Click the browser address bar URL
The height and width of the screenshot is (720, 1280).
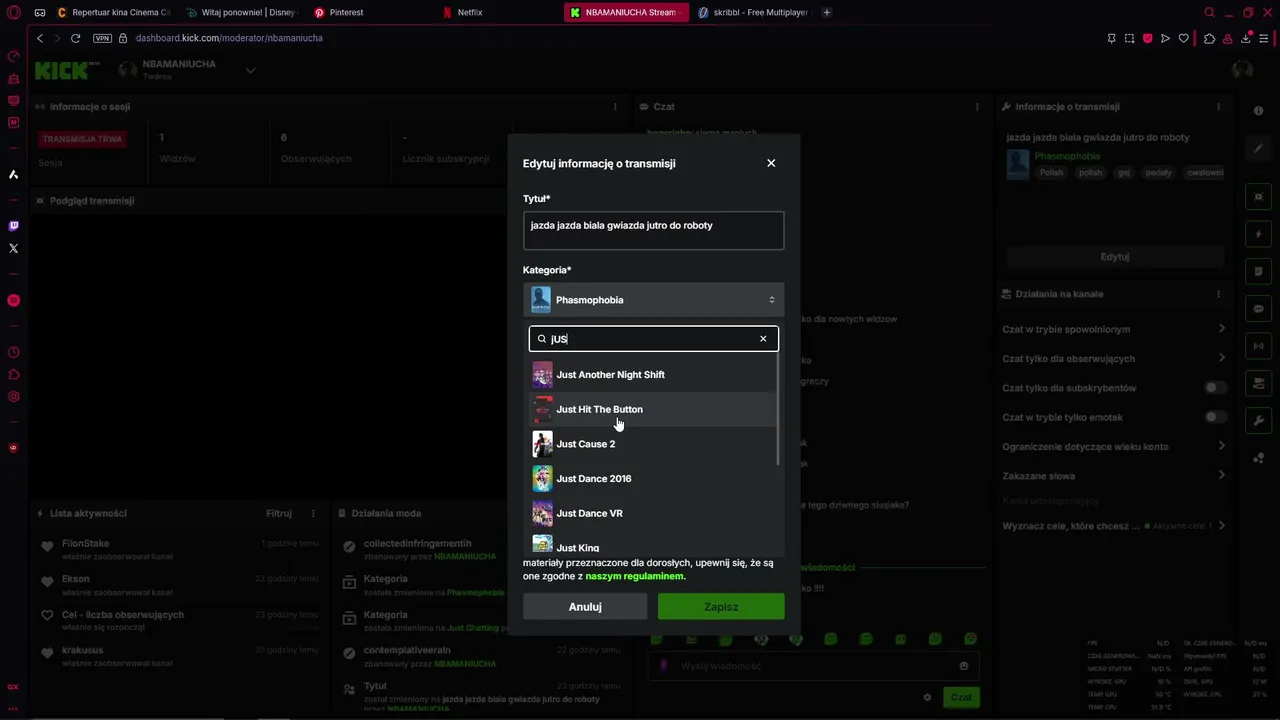(229, 38)
